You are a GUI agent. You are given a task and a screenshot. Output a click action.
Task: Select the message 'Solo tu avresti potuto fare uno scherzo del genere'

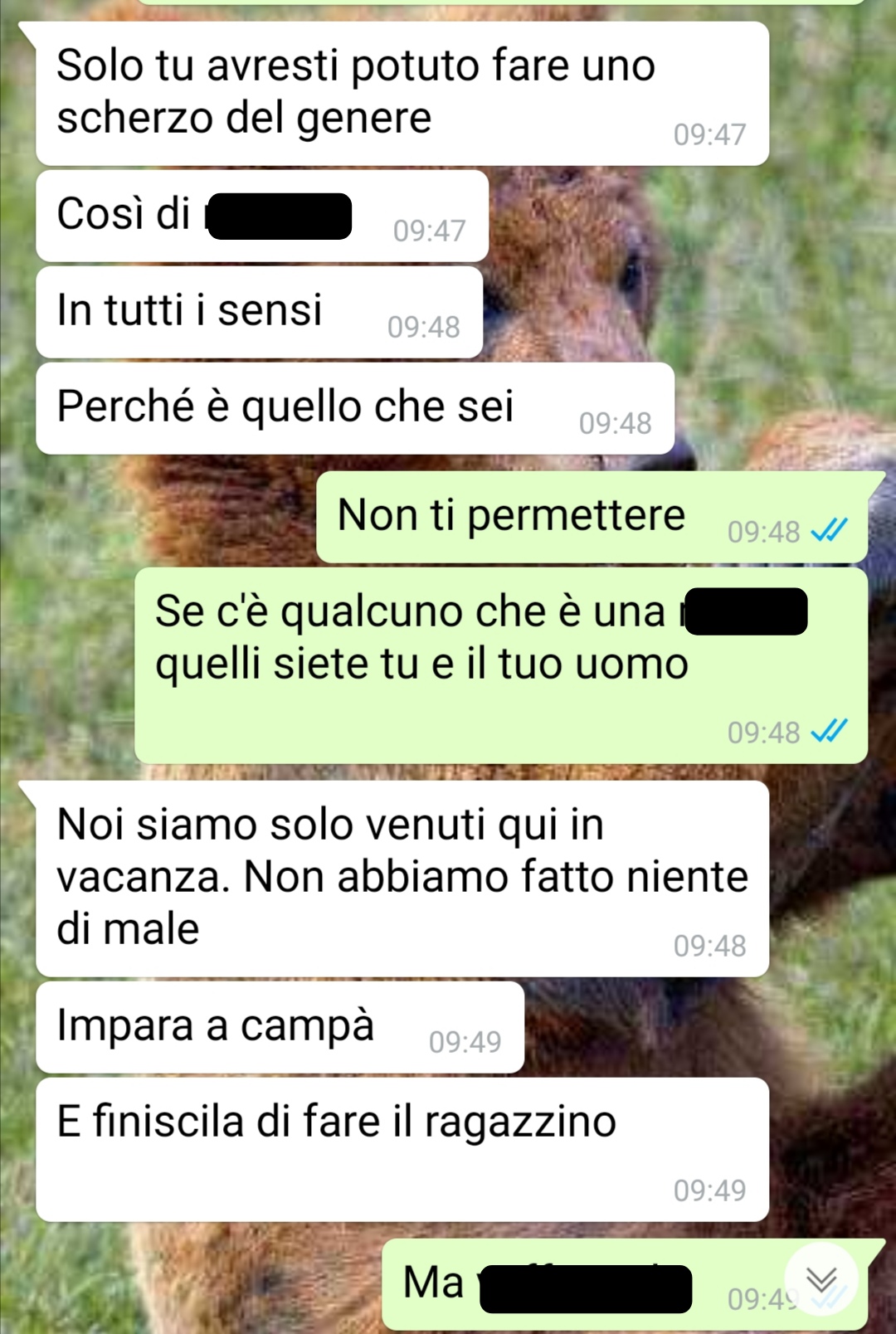pyautogui.click(x=402, y=94)
